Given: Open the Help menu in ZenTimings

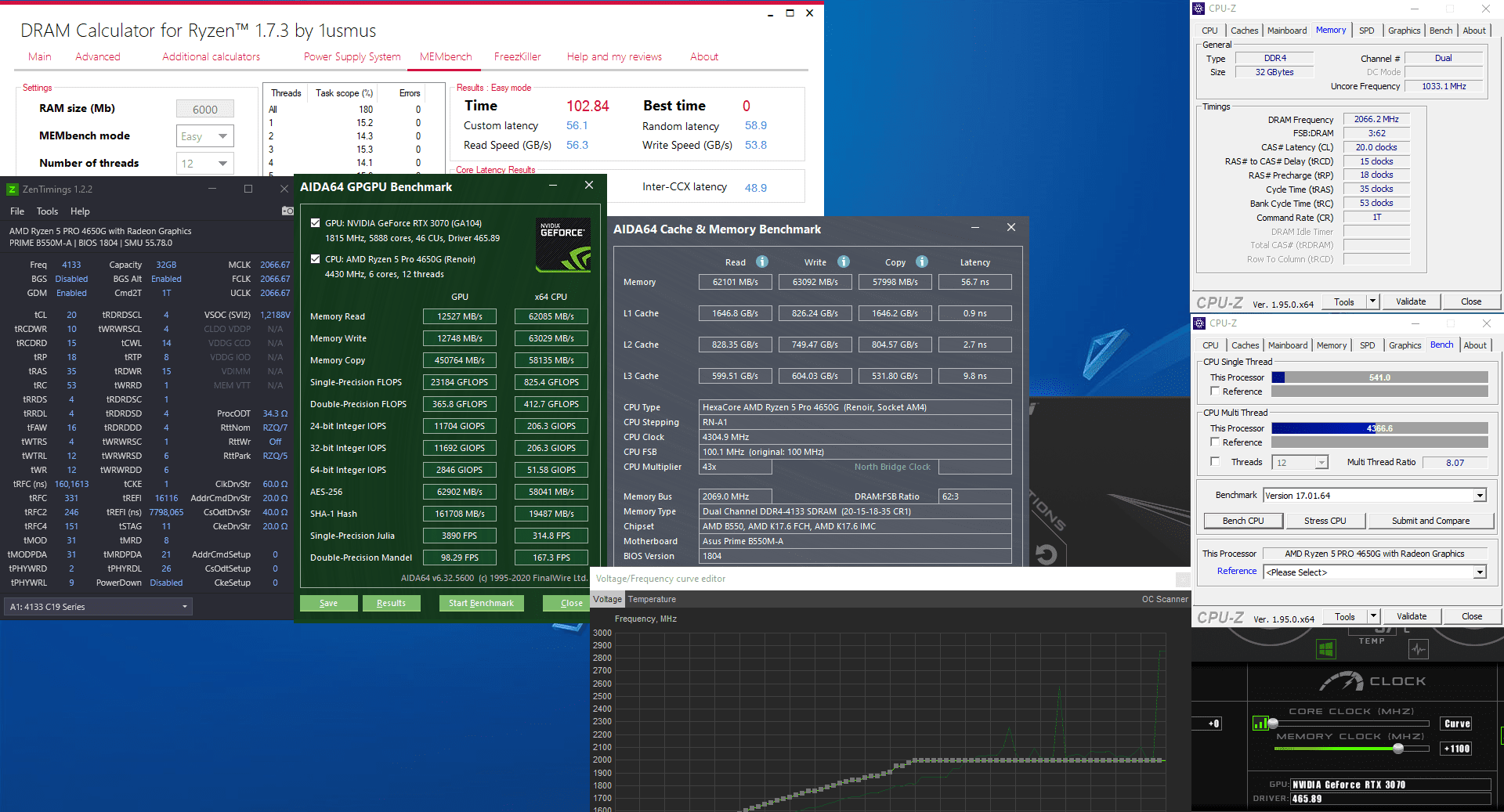Looking at the screenshot, I should (80, 211).
